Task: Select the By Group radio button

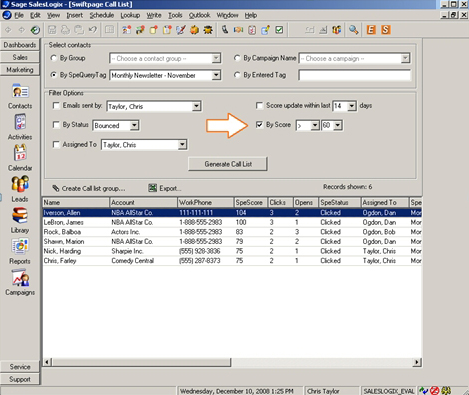Action: (x=53, y=58)
